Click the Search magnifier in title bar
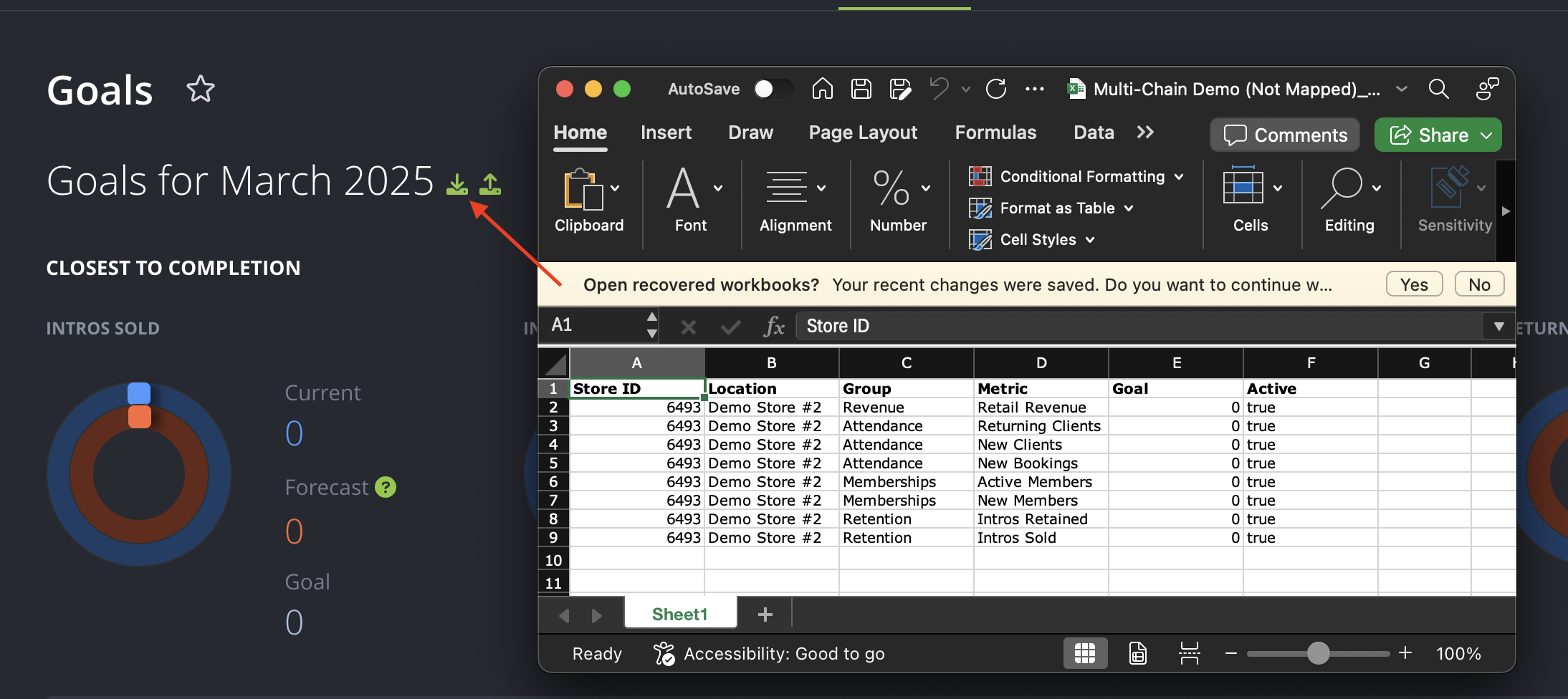This screenshot has height=699, width=1568. click(x=1439, y=89)
